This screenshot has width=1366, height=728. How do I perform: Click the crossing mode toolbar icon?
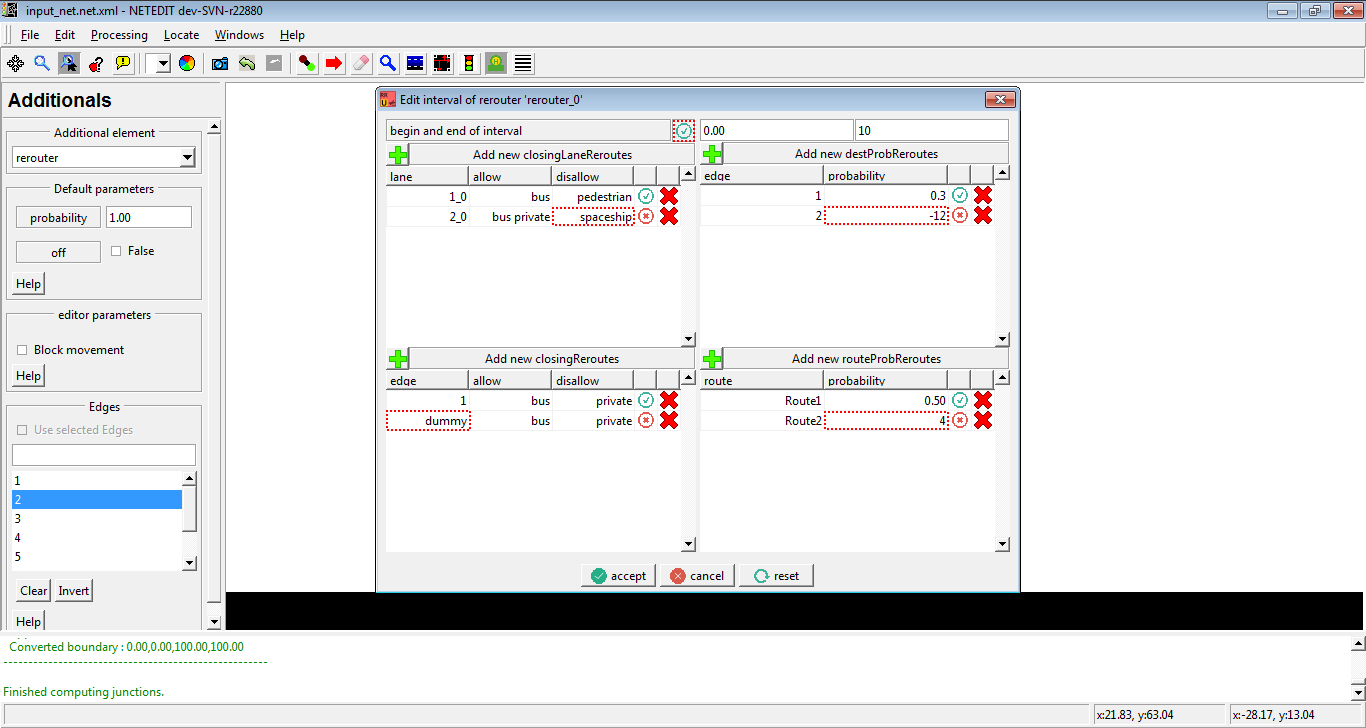coord(522,63)
